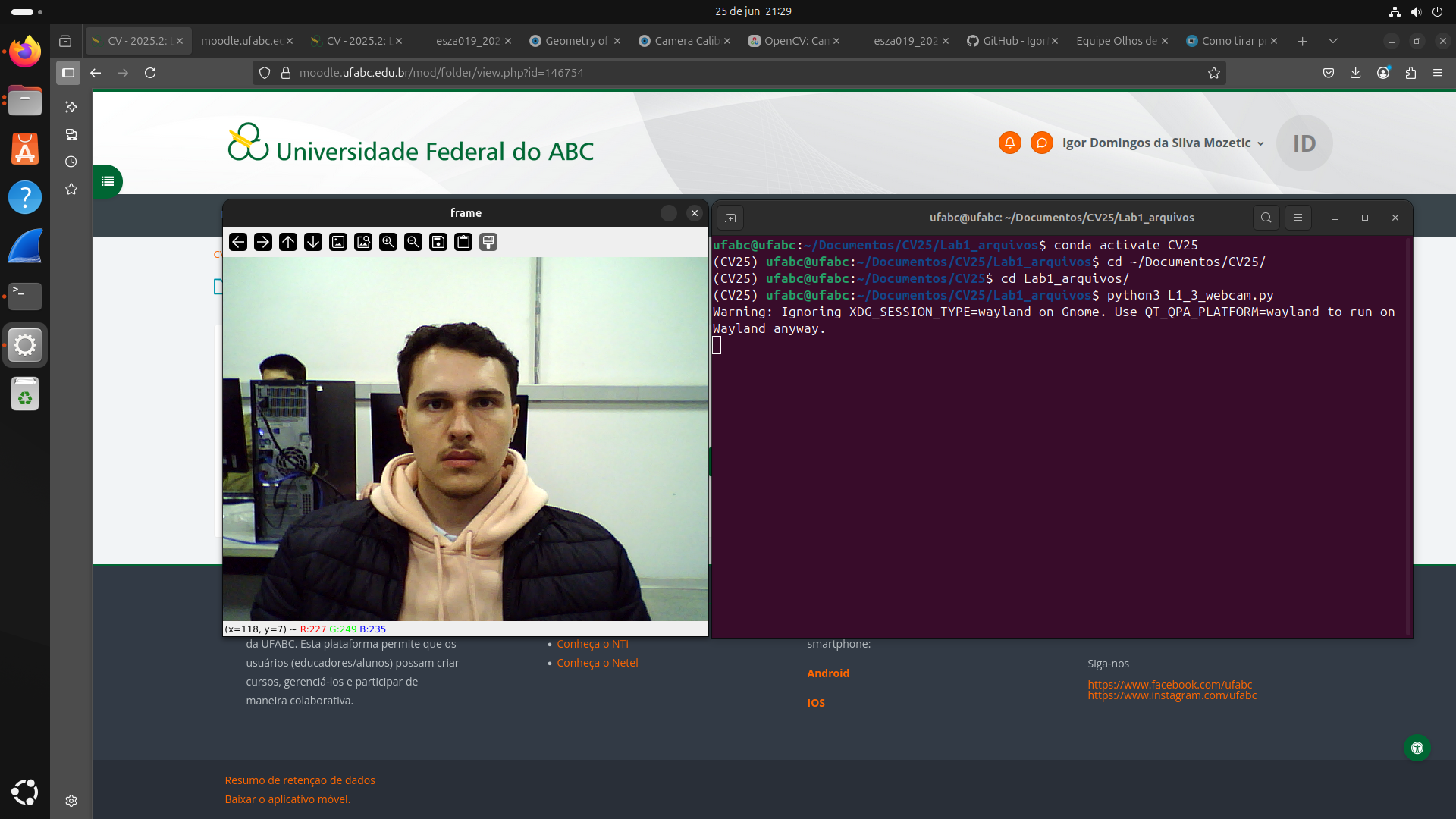The width and height of the screenshot is (1456, 819).
Task: Open the green accessibility button at page bottom
Action: click(x=1417, y=748)
